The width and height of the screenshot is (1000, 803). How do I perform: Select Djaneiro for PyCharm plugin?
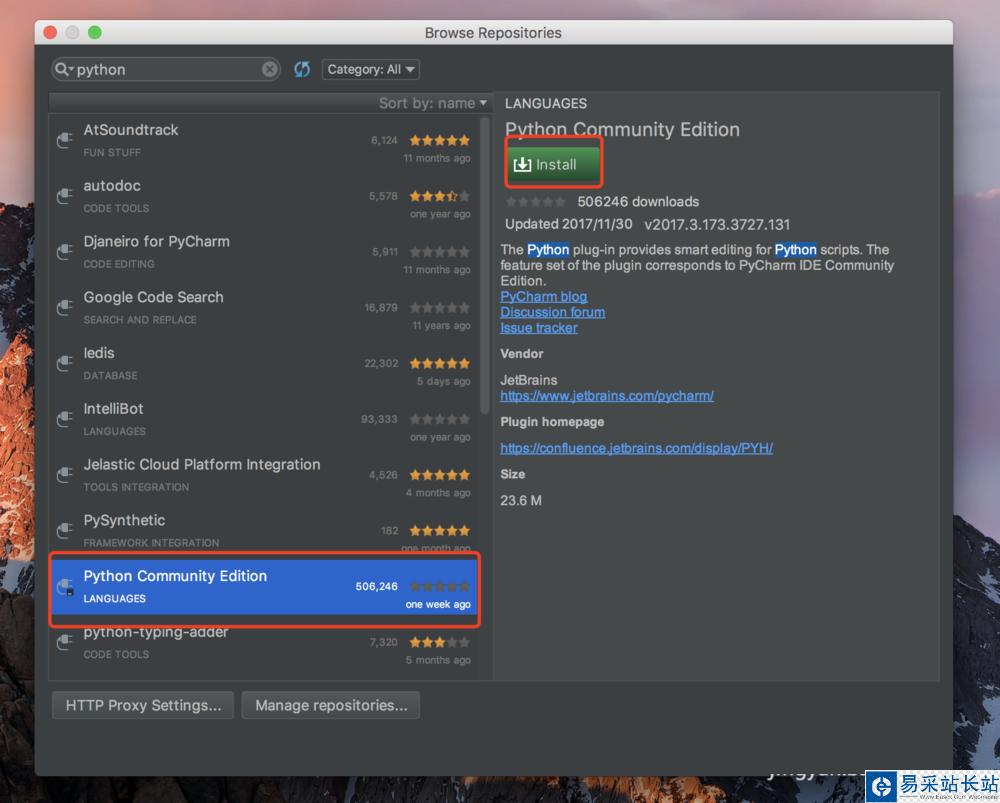pyautogui.click(x=264, y=253)
